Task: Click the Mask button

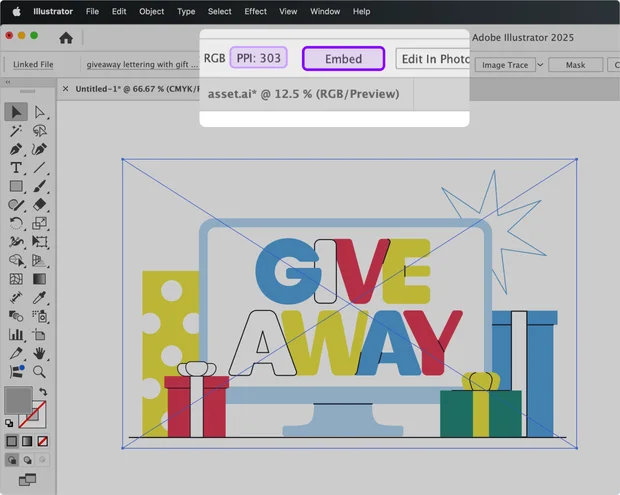Action: tap(575, 65)
